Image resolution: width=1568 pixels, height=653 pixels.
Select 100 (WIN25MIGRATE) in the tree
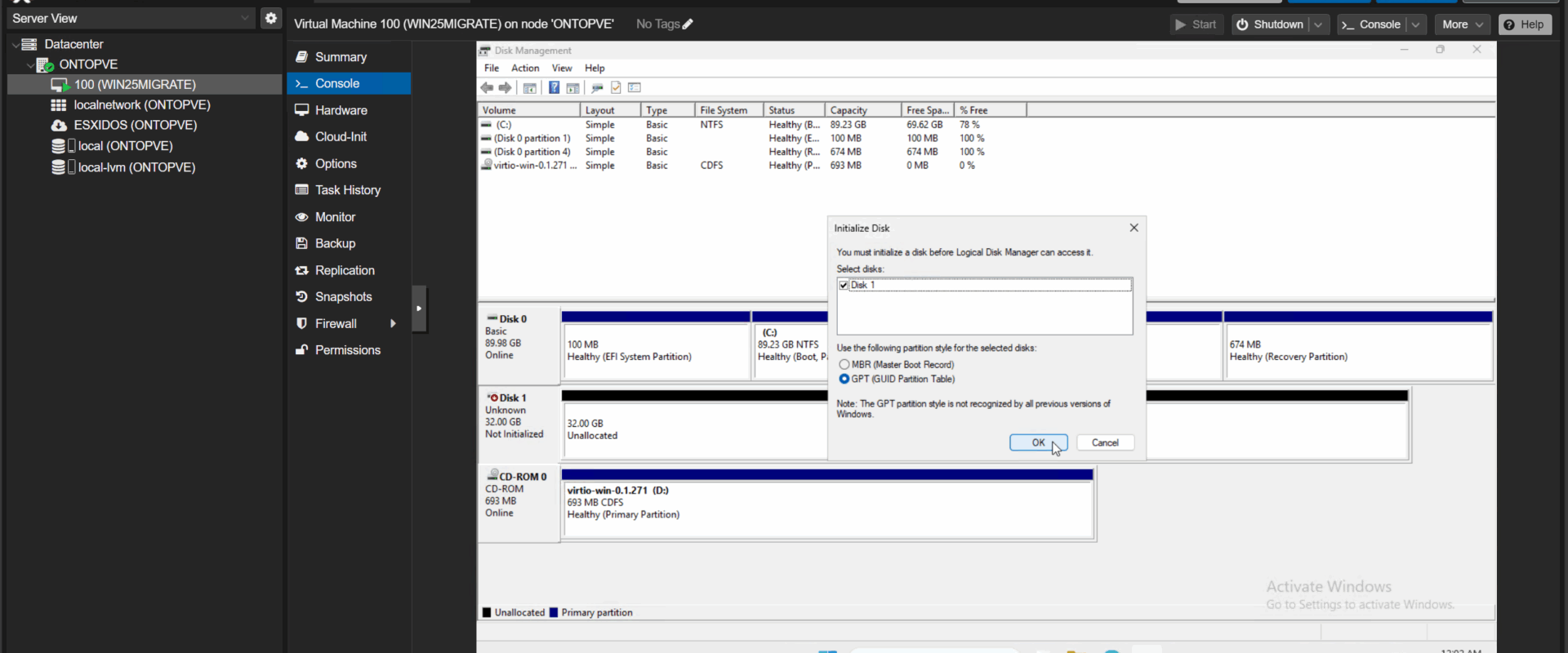click(145, 84)
